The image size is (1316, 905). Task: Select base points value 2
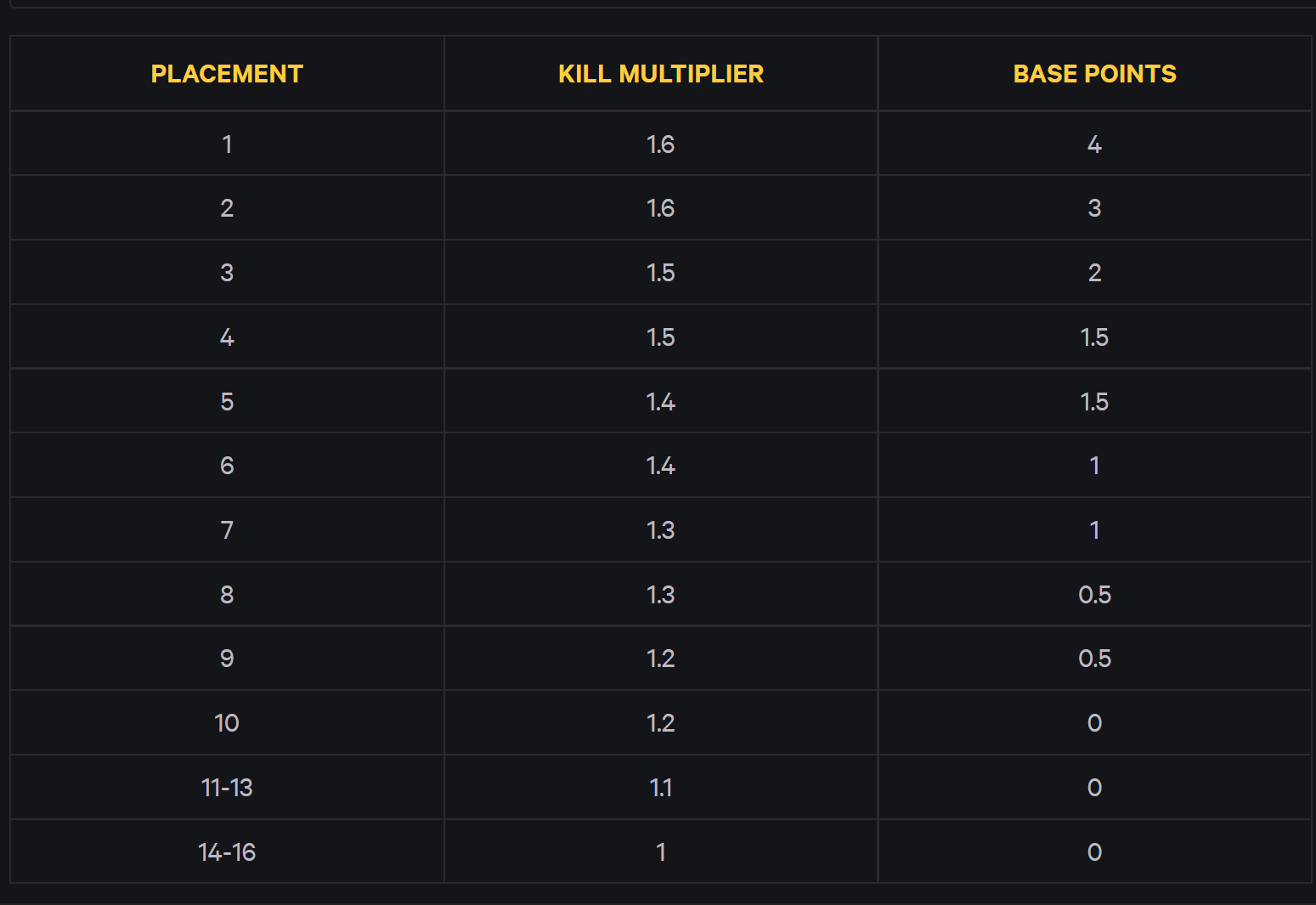[x=1094, y=273]
